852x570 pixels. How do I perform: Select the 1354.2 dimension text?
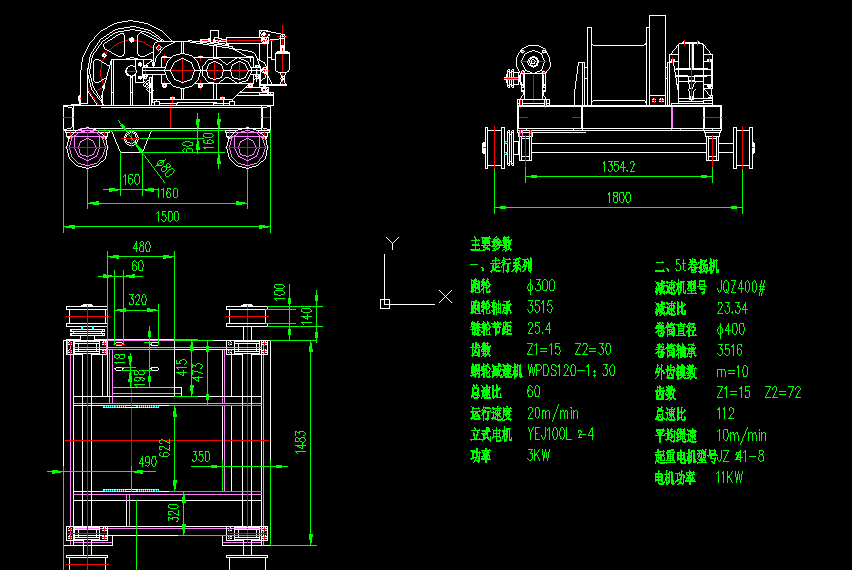(x=618, y=167)
